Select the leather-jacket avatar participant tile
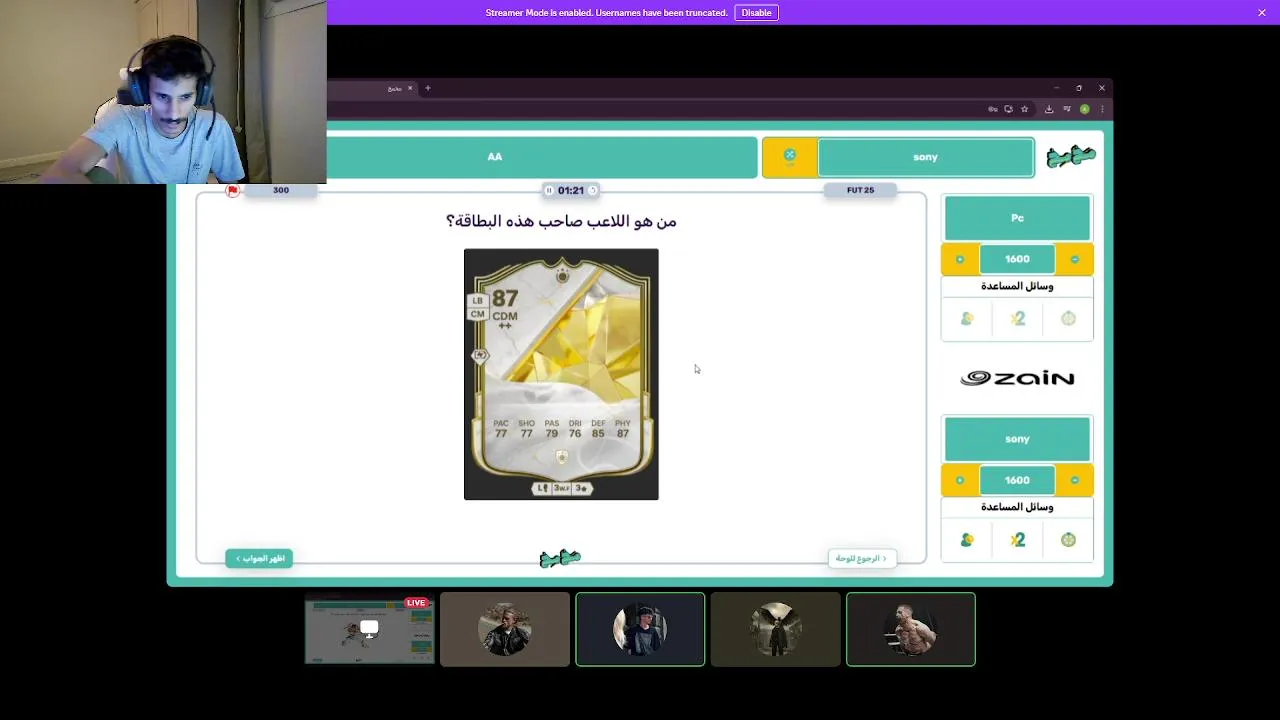 505,629
